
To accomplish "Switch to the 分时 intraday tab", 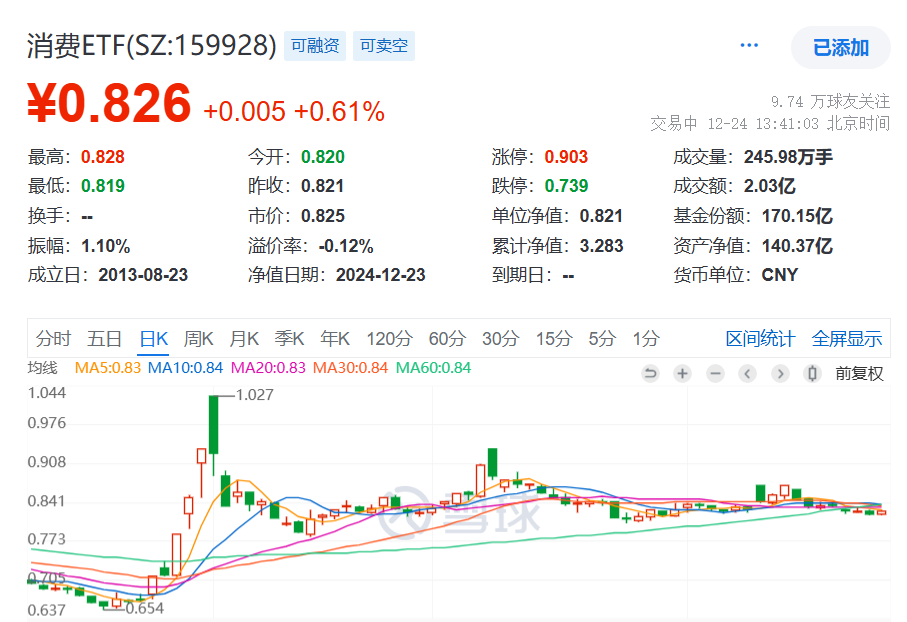I will point(54,339).
